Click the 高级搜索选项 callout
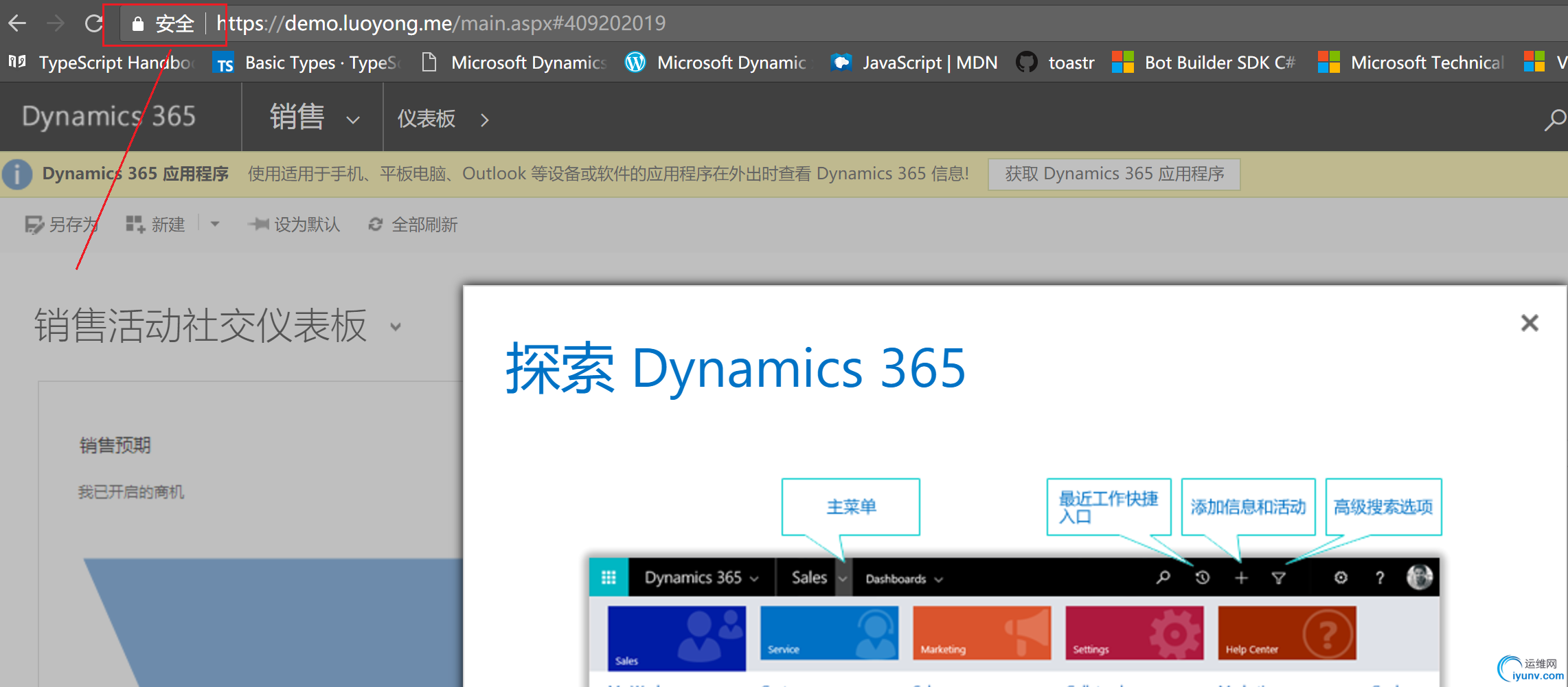 1383,507
